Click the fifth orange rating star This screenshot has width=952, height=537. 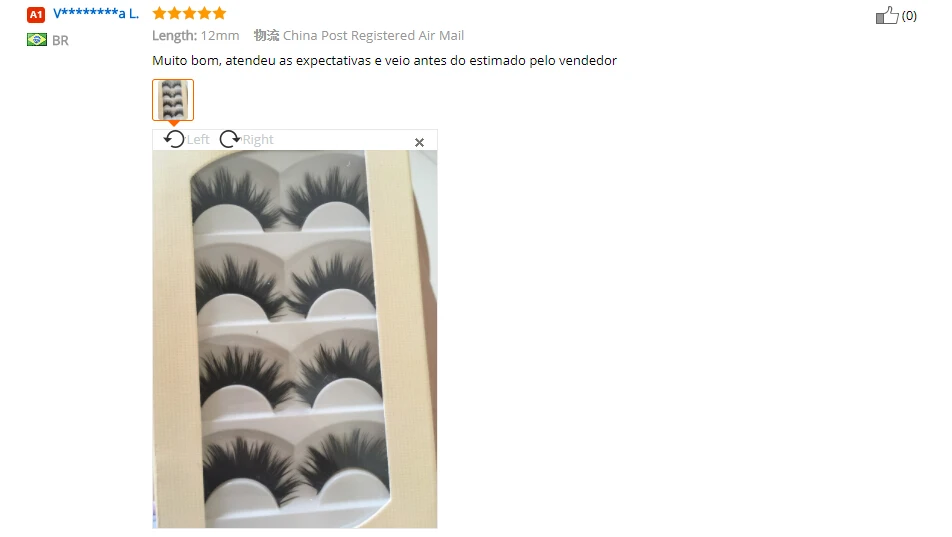219,13
